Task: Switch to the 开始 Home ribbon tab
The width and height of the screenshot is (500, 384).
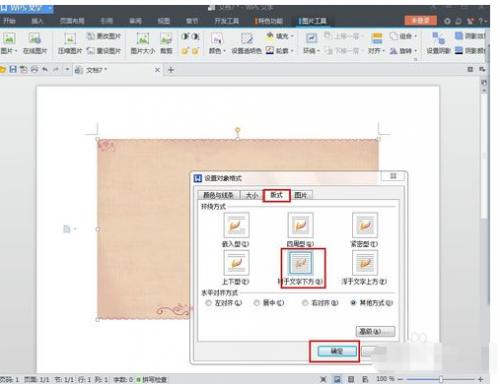Action: (9, 21)
